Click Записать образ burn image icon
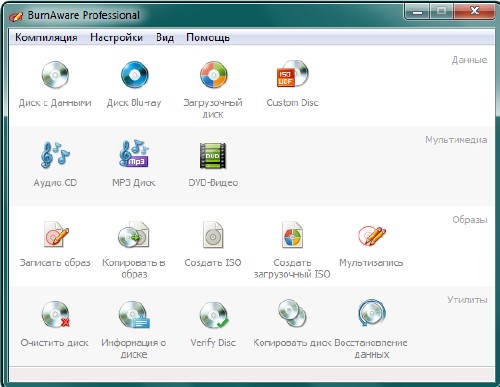This screenshot has height=387, width=500. pyautogui.click(x=56, y=234)
